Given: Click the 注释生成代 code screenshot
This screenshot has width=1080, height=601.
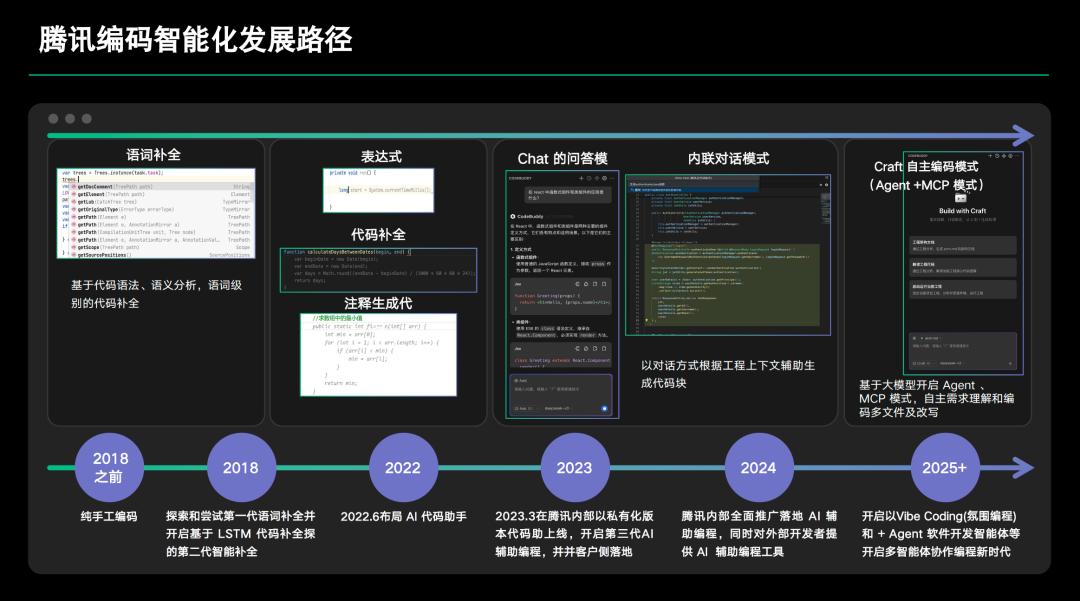Looking at the screenshot, I should pos(378,354).
